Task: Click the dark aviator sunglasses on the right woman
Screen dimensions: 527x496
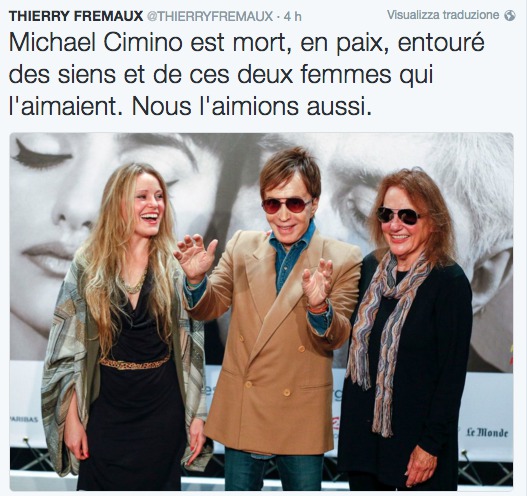Action: (x=398, y=215)
